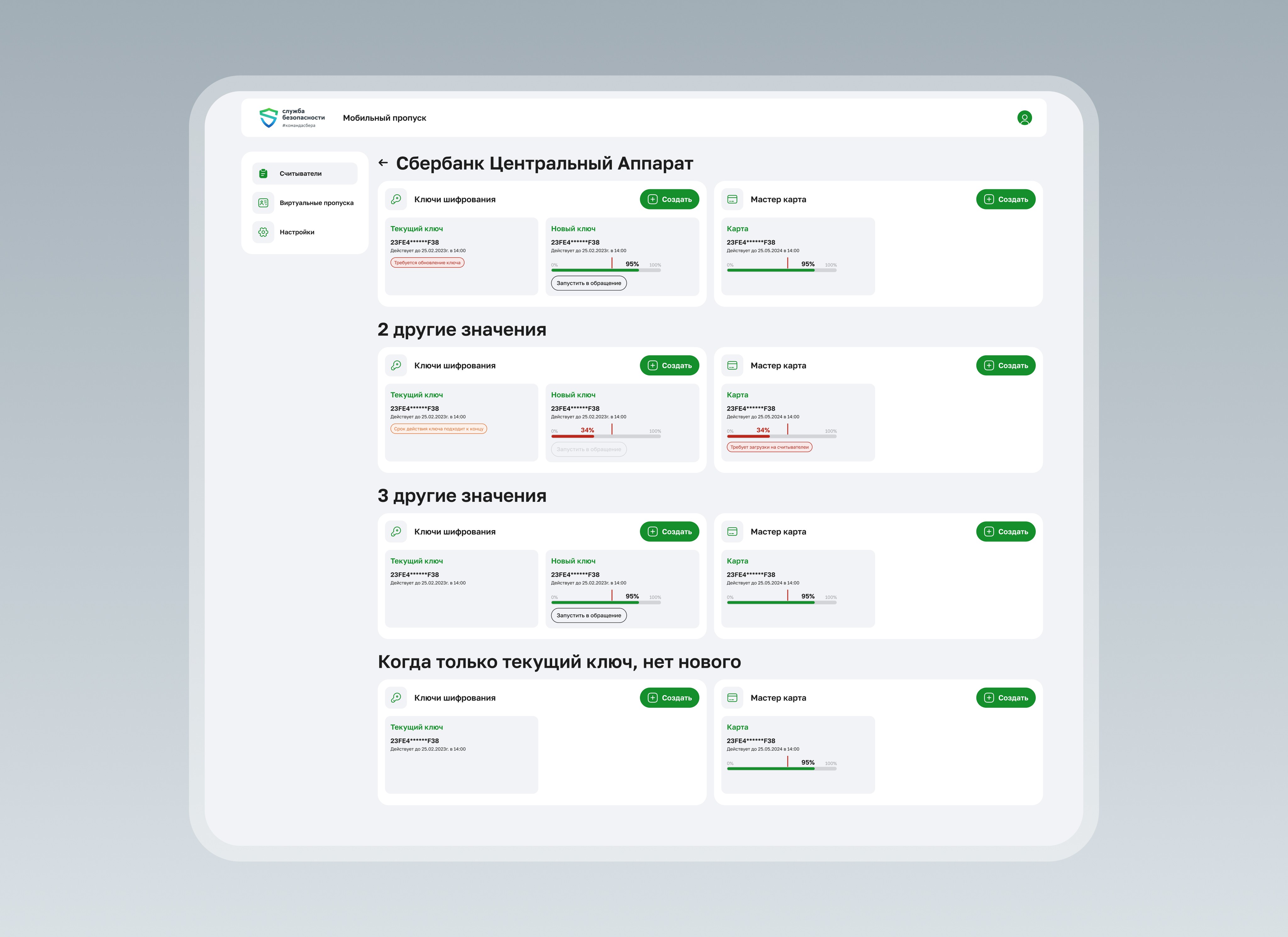Click 'Мастер карта' title in the topmost panel
Screen dimensions: 1288x937
pyautogui.click(x=778, y=199)
